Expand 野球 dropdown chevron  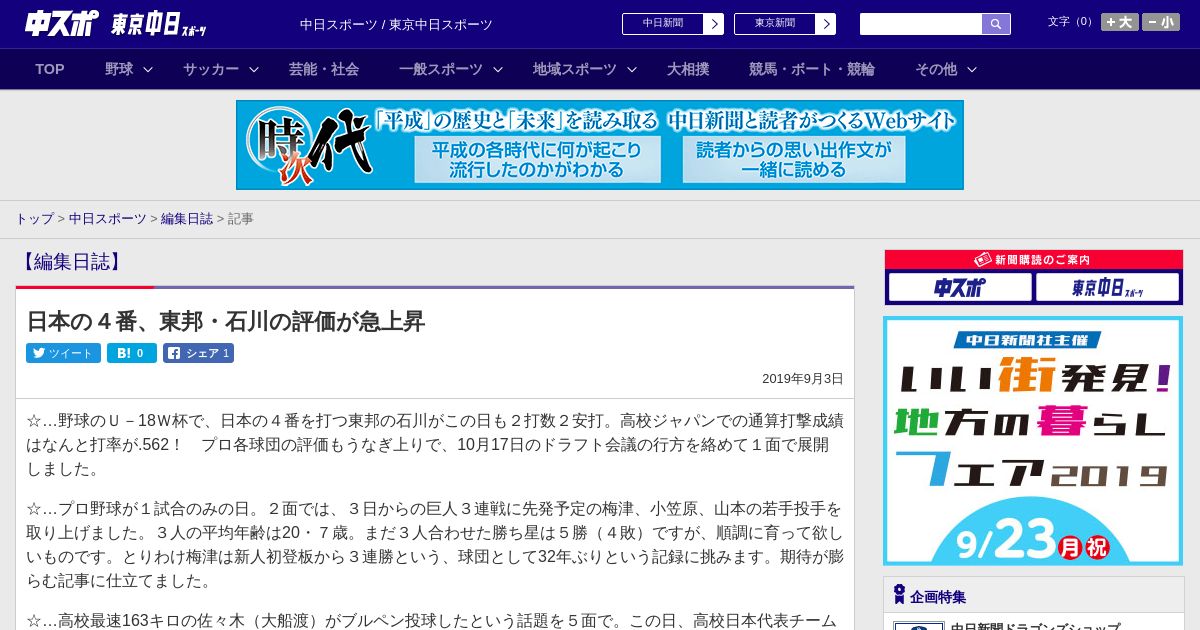(x=148, y=69)
